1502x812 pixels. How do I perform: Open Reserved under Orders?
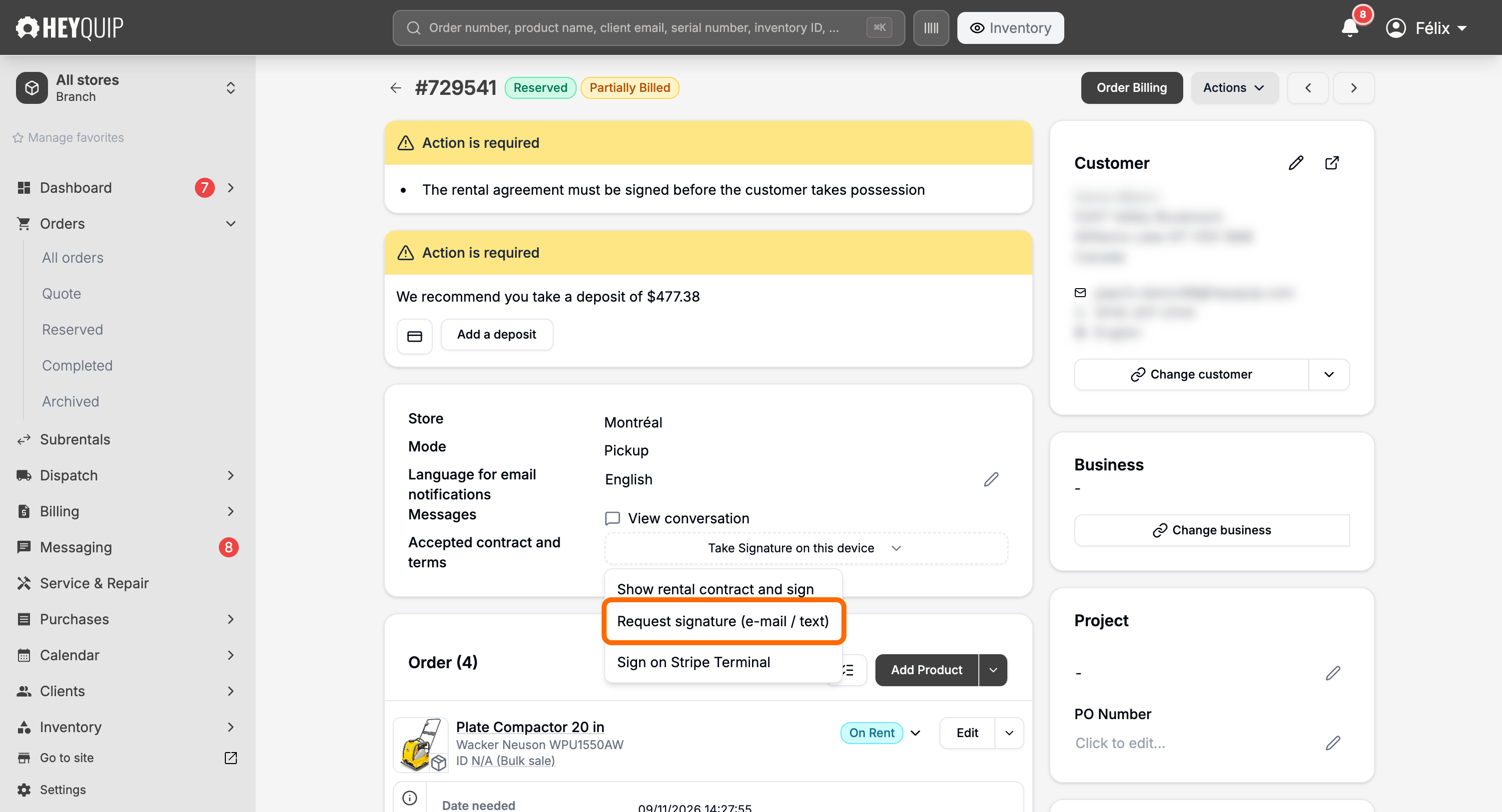tap(72, 330)
